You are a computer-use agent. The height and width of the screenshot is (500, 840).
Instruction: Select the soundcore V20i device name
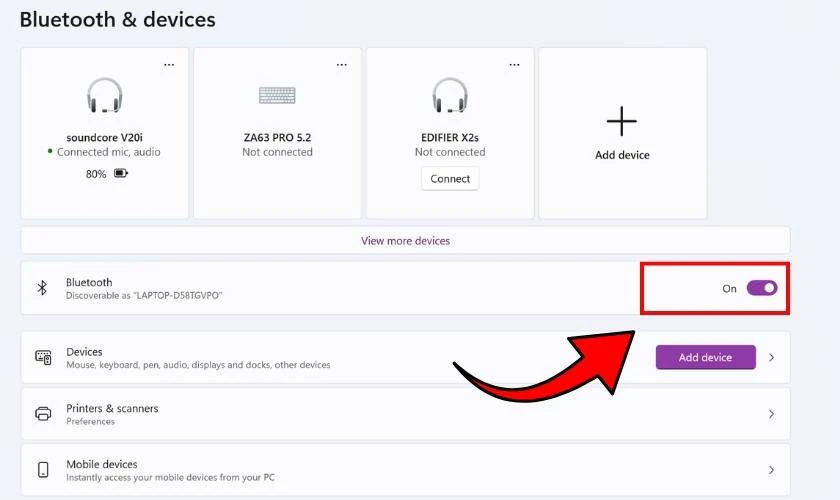click(104, 137)
